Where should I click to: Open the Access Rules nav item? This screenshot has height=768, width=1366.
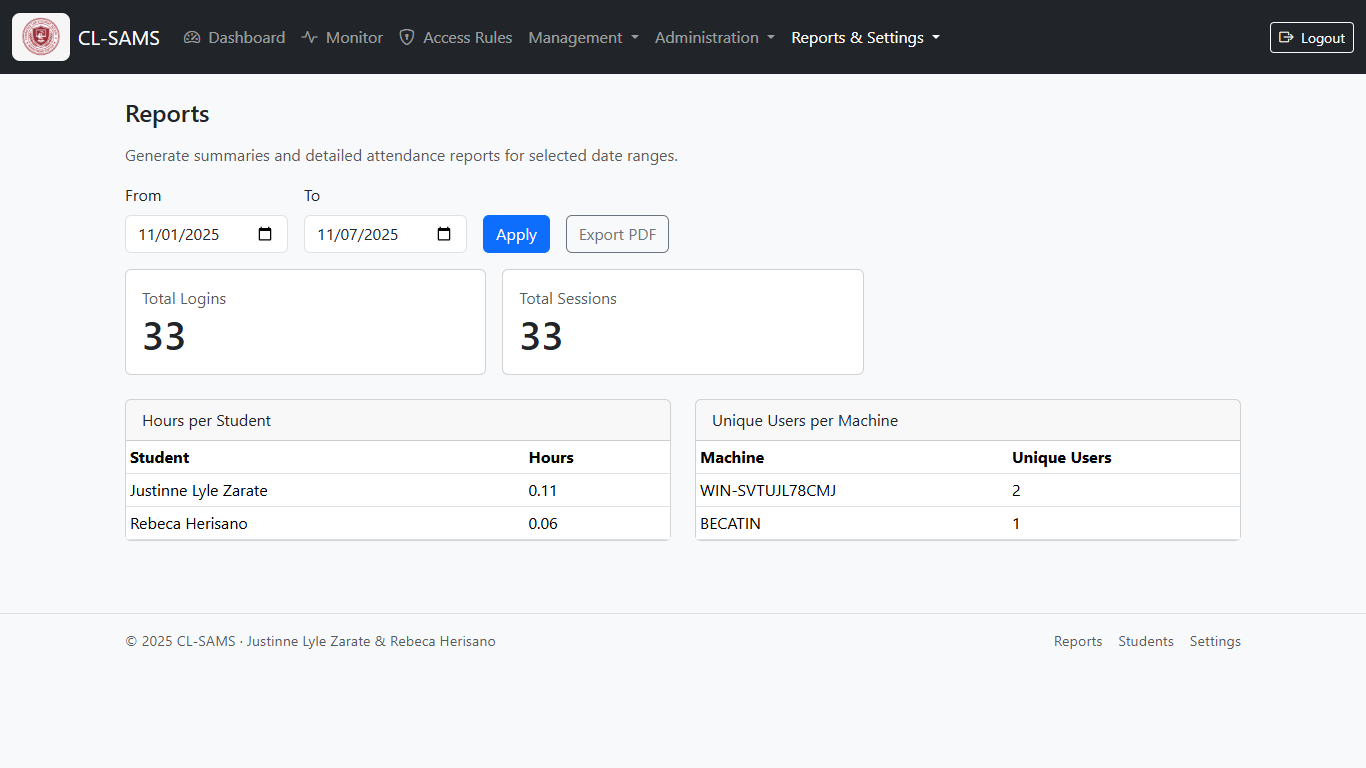pyautogui.click(x=467, y=37)
